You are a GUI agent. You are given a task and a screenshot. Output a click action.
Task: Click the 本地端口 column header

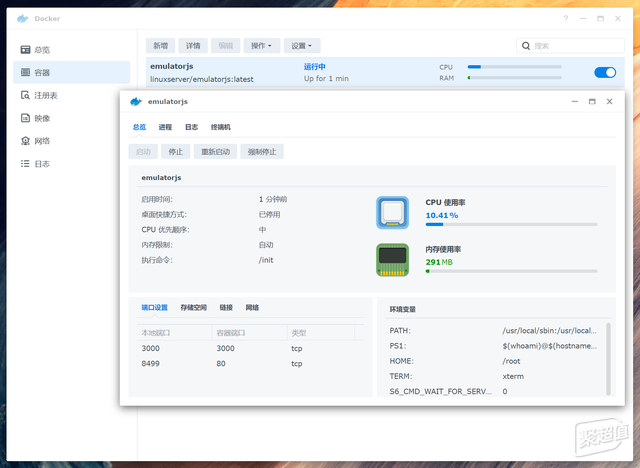[x=174, y=333]
